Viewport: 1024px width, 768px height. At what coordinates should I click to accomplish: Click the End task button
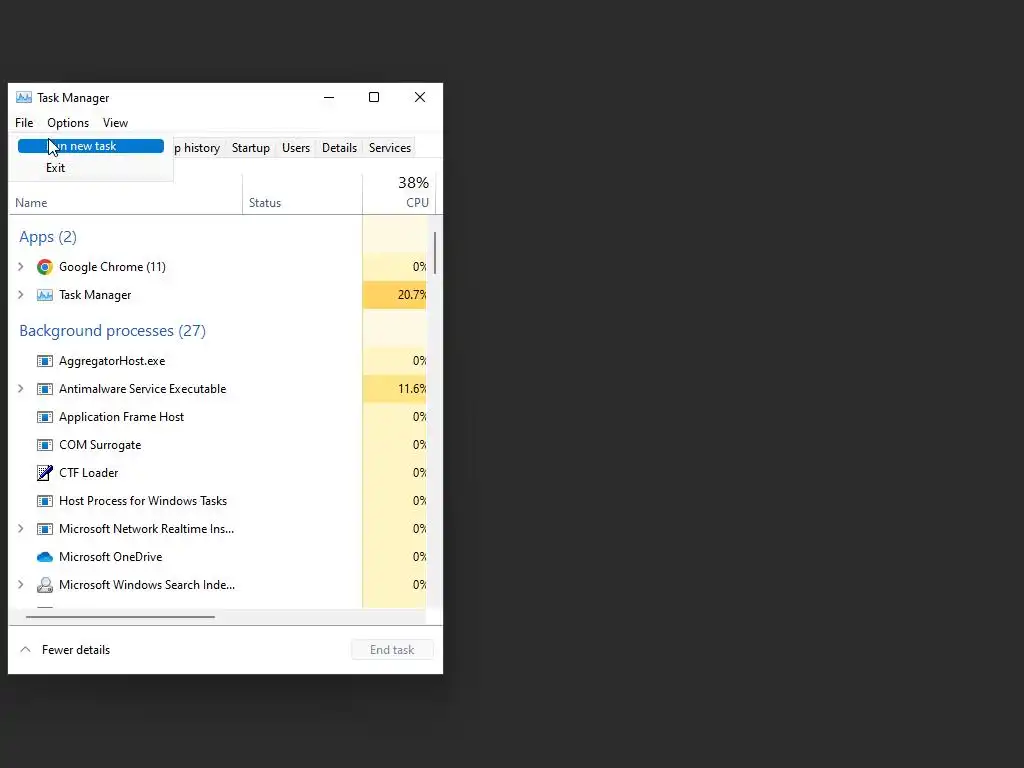(x=392, y=650)
